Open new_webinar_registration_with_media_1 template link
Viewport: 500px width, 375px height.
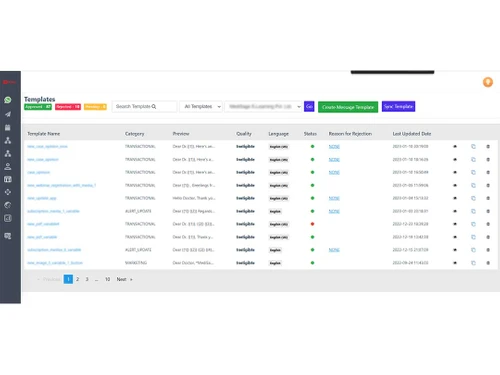61,185
